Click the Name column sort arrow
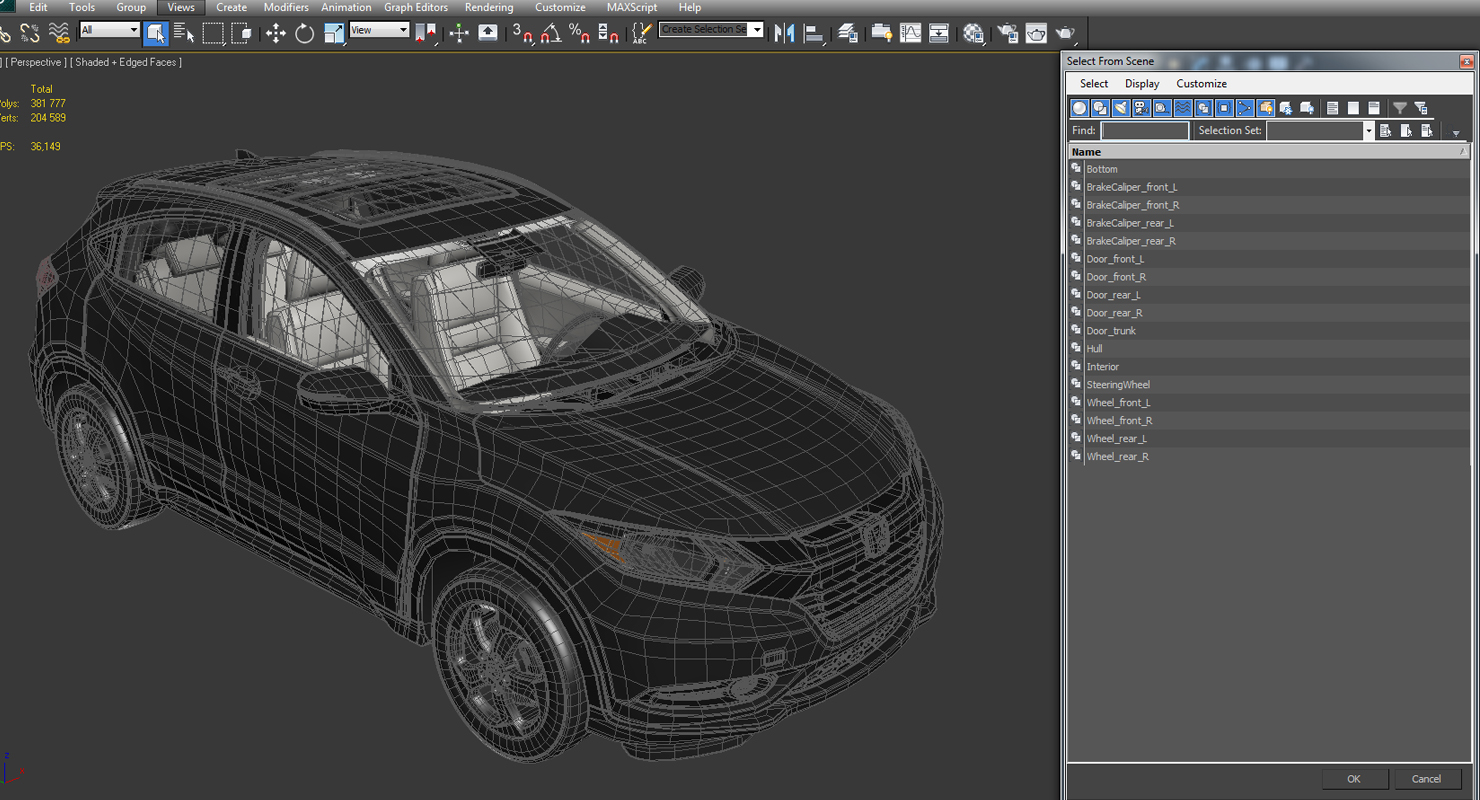Image resolution: width=1480 pixels, height=800 pixels. (x=1462, y=152)
